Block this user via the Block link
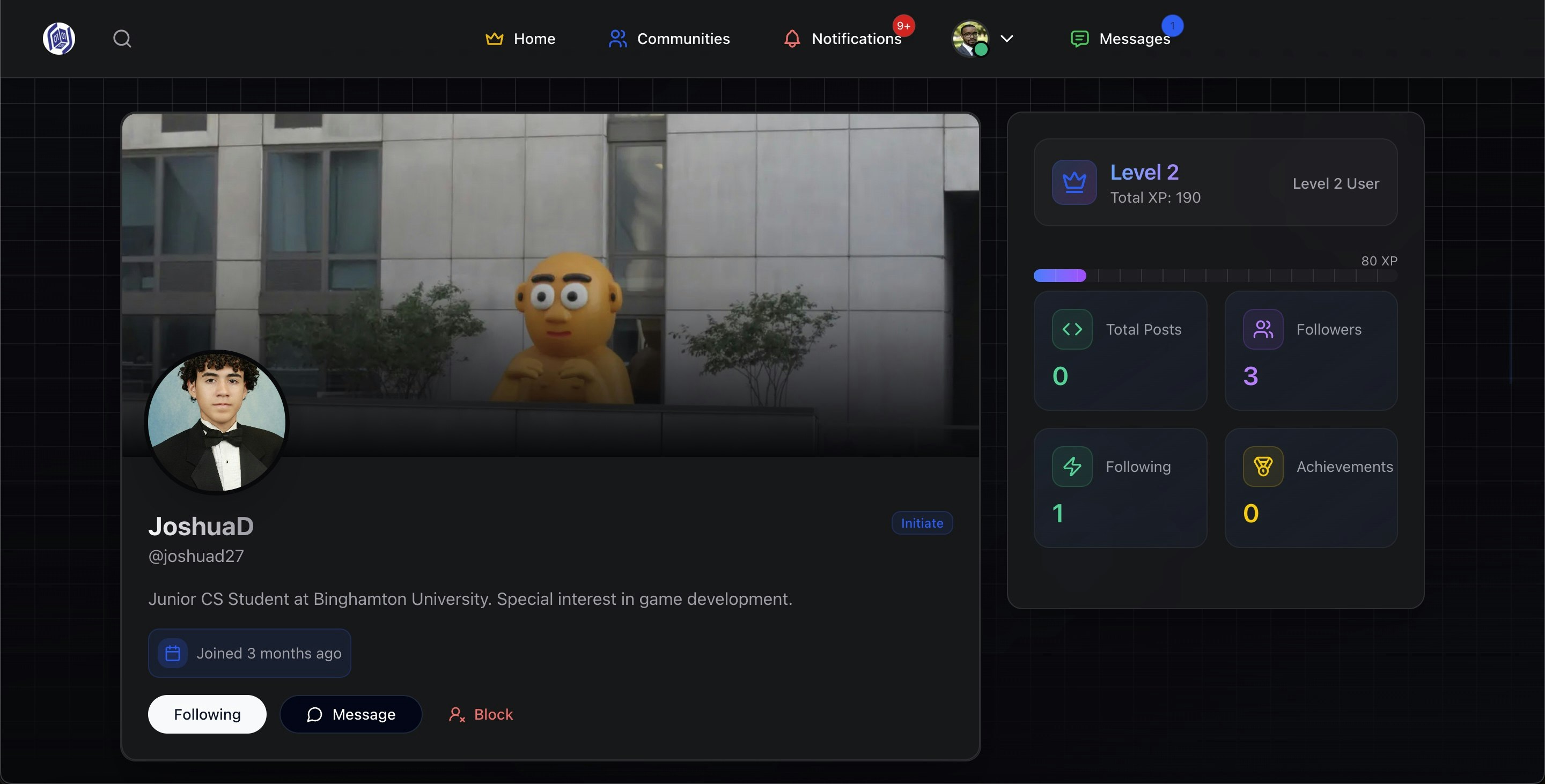Image resolution: width=1545 pixels, height=784 pixels. coord(481,714)
